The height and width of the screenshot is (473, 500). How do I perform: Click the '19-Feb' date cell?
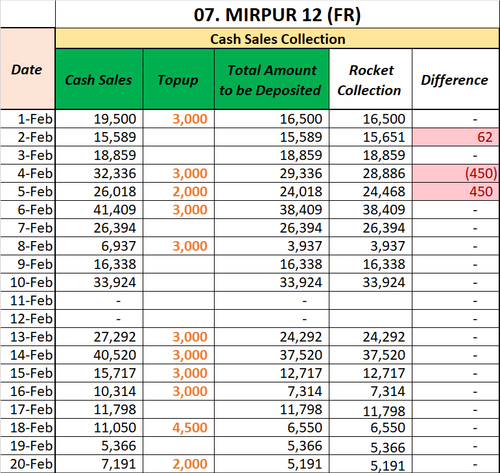tap(28, 446)
